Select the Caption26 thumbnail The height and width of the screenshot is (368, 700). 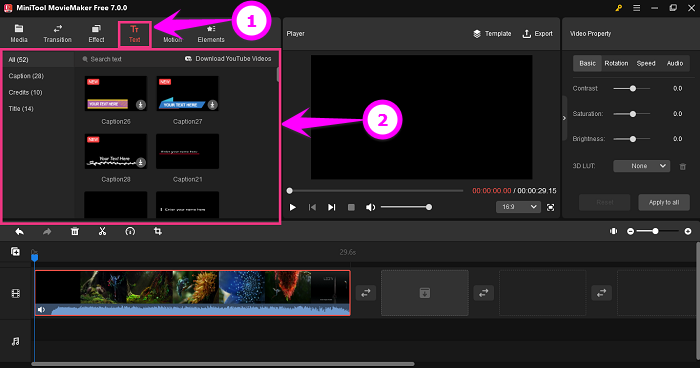click(116, 93)
